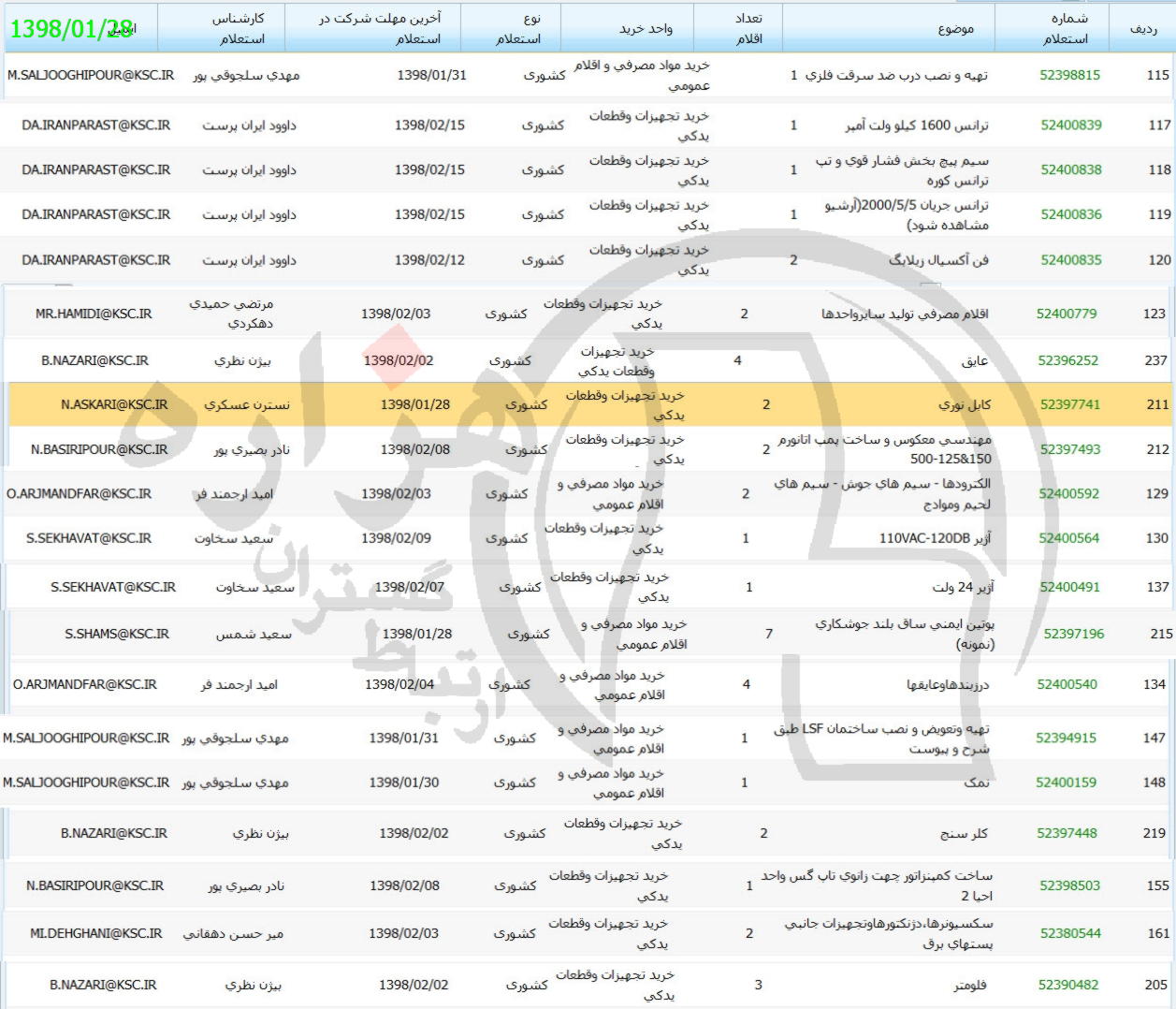The image size is (1176, 1009).
Task: Open inquiry 52400839 for the 1600 kV transformer
Action: pos(1070,125)
